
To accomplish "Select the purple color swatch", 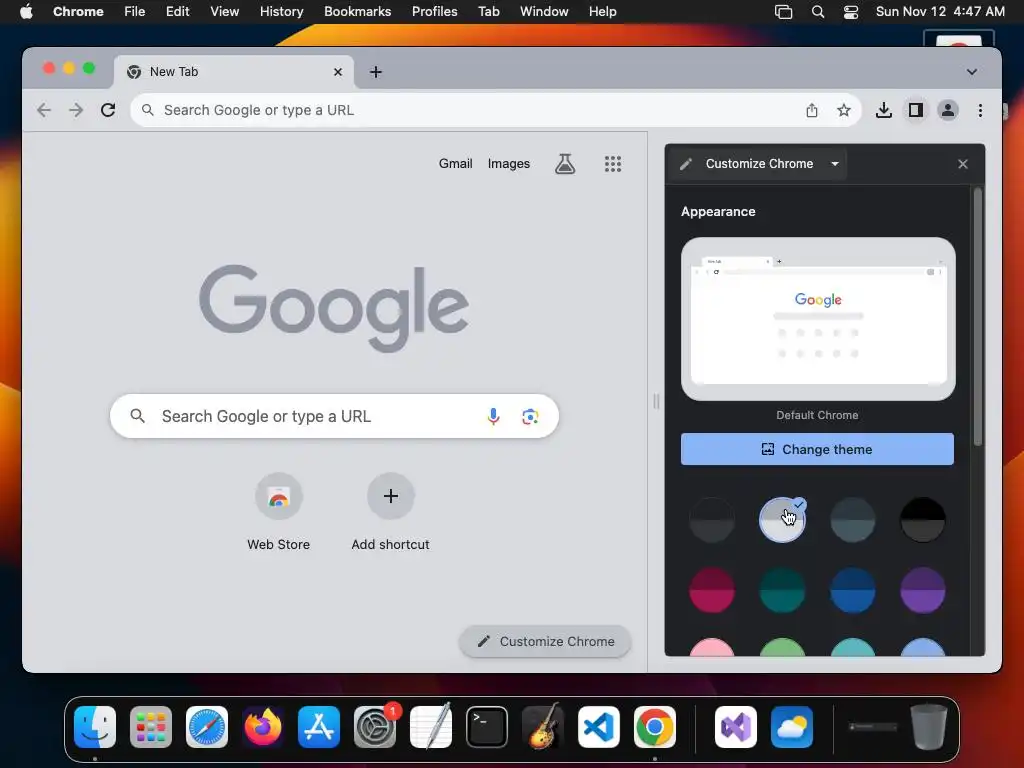I will point(923,590).
